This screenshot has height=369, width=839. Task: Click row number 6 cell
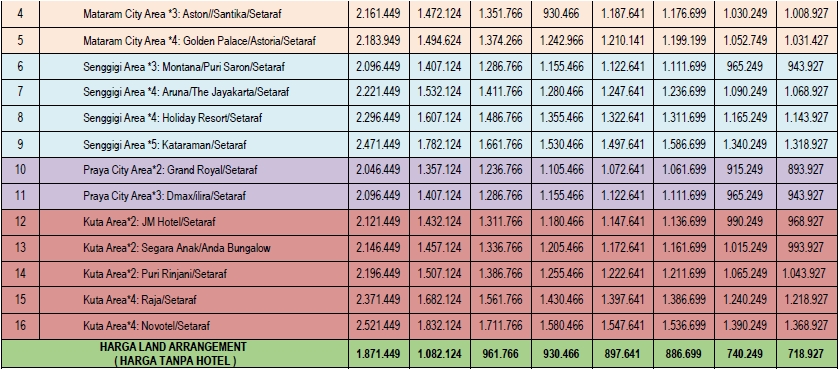20,67
